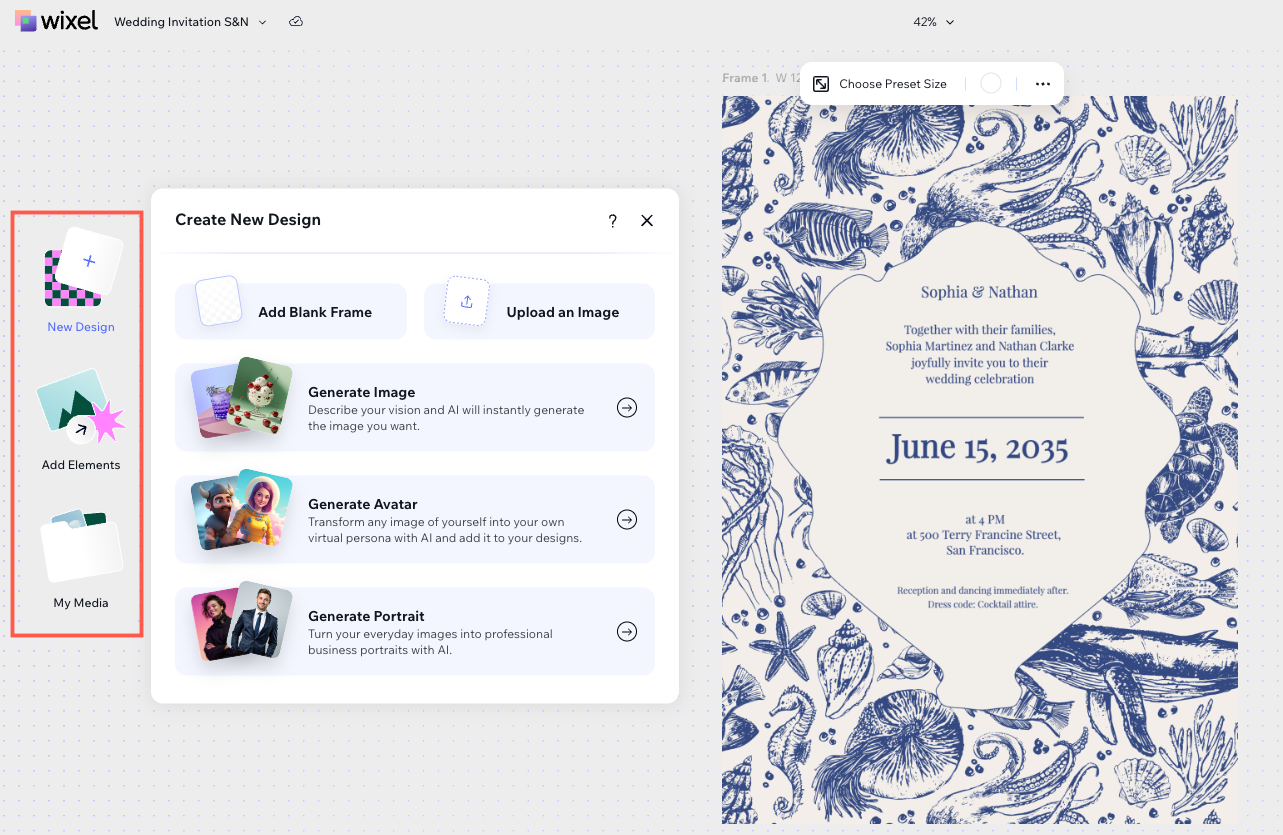
Task: Click the upload icon on Upload an Image
Action: click(x=466, y=301)
